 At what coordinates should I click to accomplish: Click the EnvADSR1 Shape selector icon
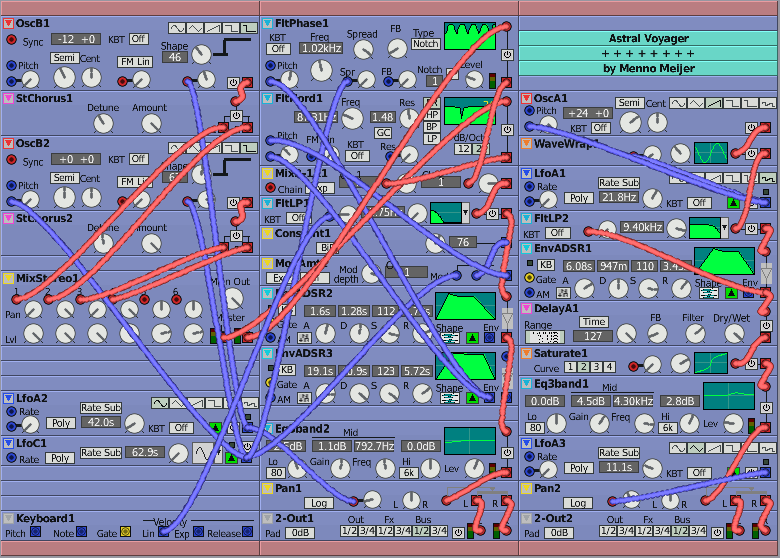[708, 293]
